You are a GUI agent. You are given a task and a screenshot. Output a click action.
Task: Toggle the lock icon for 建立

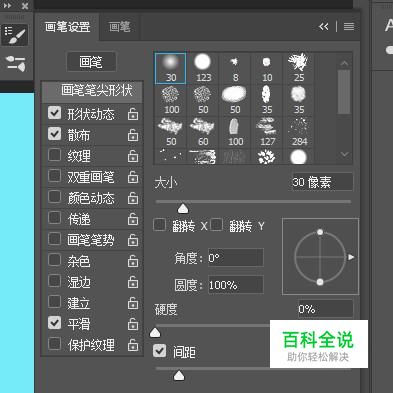click(x=133, y=303)
